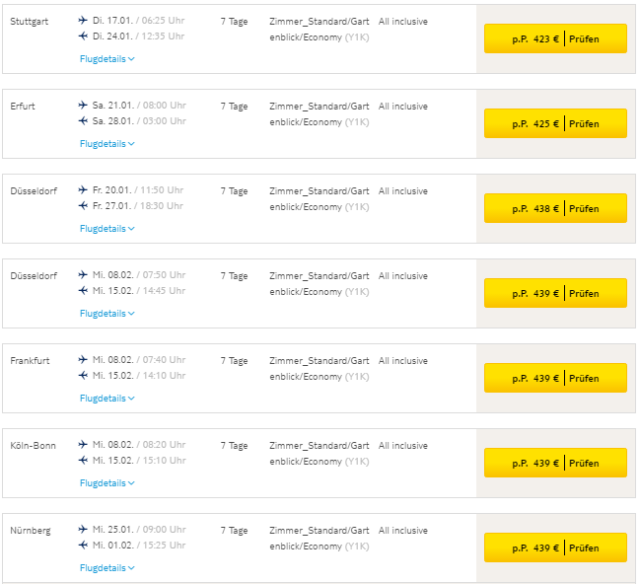Expand Flugdetails for the Stuttgart offer
Viewport: 640px width, 584px height.
coord(106,59)
